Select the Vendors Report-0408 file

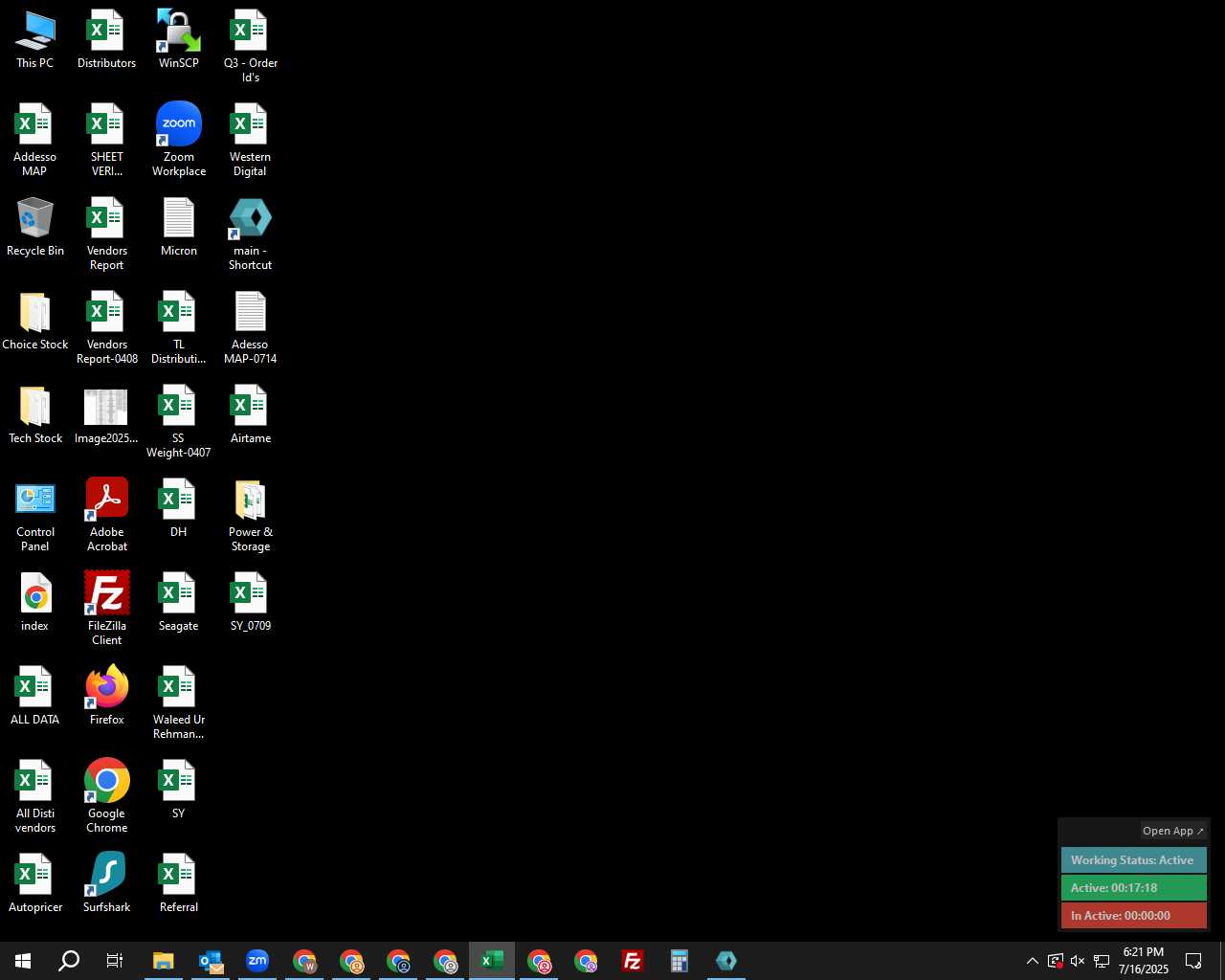[106, 328]
